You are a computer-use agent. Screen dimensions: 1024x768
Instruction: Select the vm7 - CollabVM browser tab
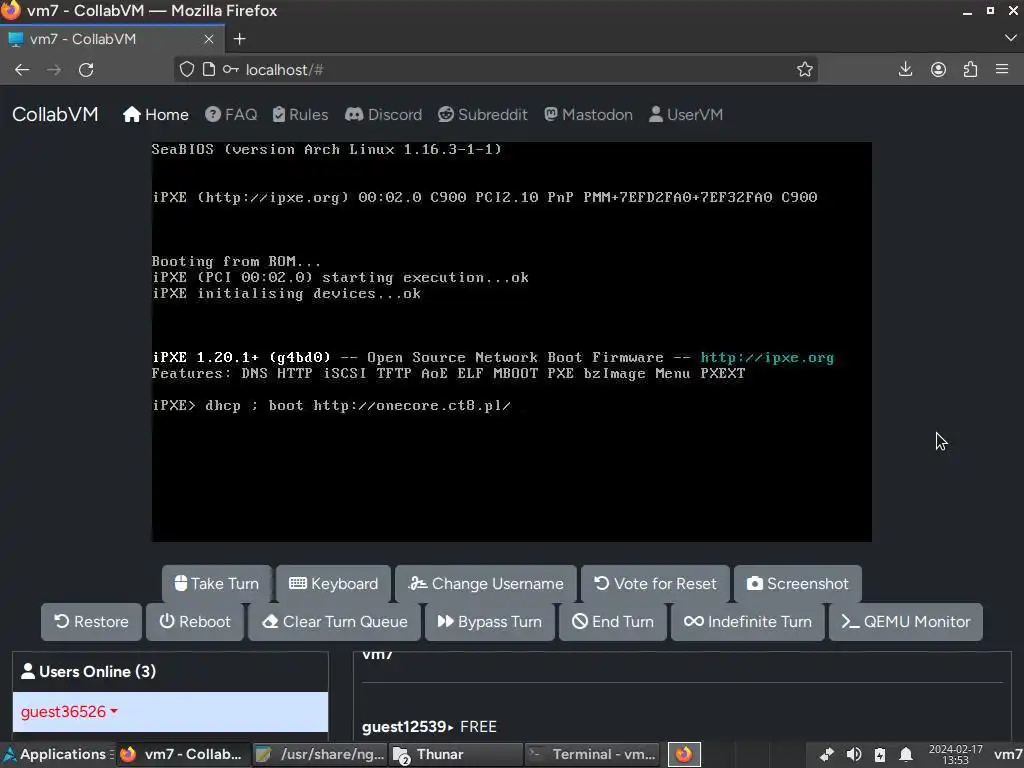pos(112,39)
